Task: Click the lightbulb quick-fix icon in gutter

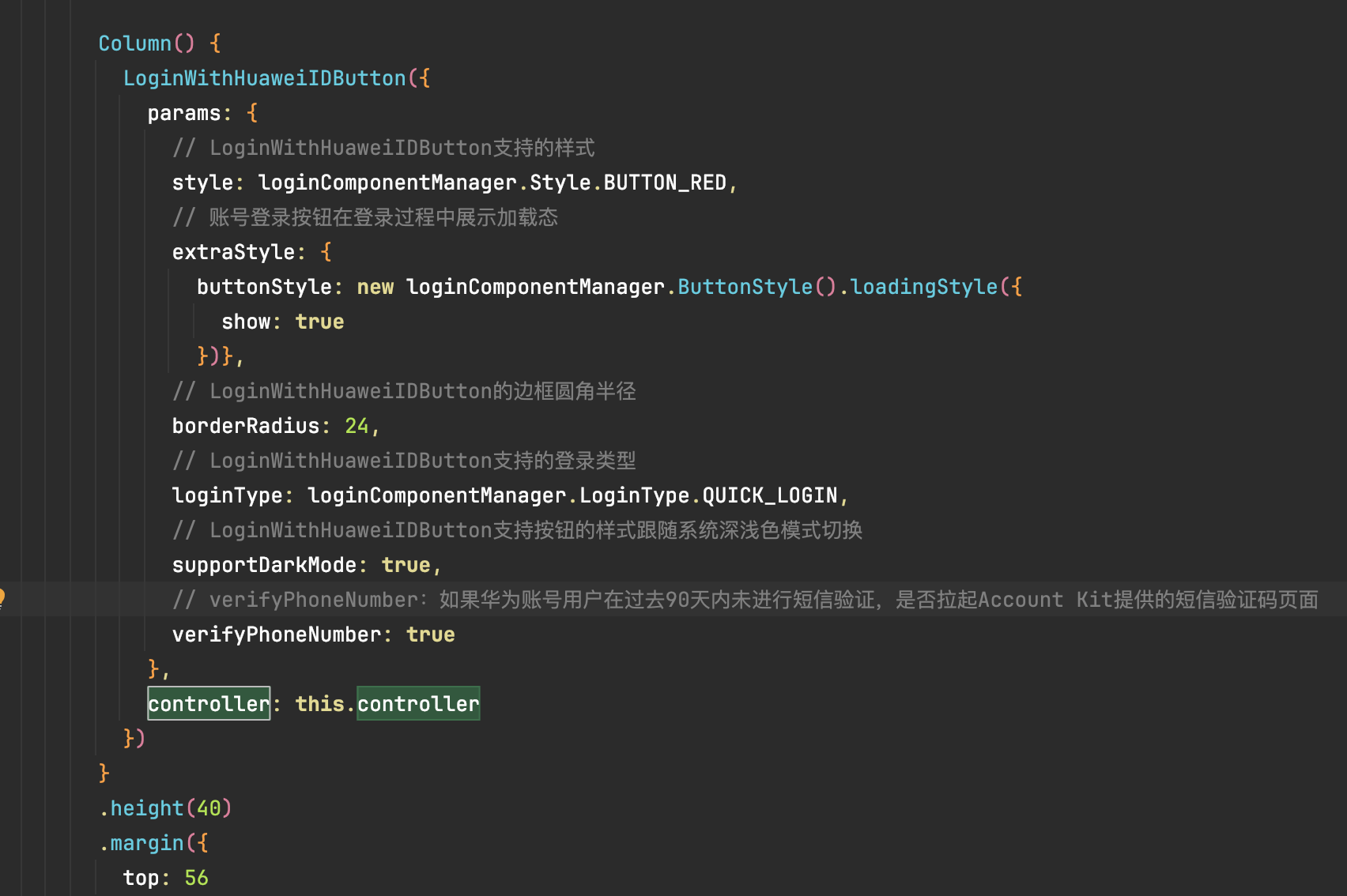Action: [2, 598]
